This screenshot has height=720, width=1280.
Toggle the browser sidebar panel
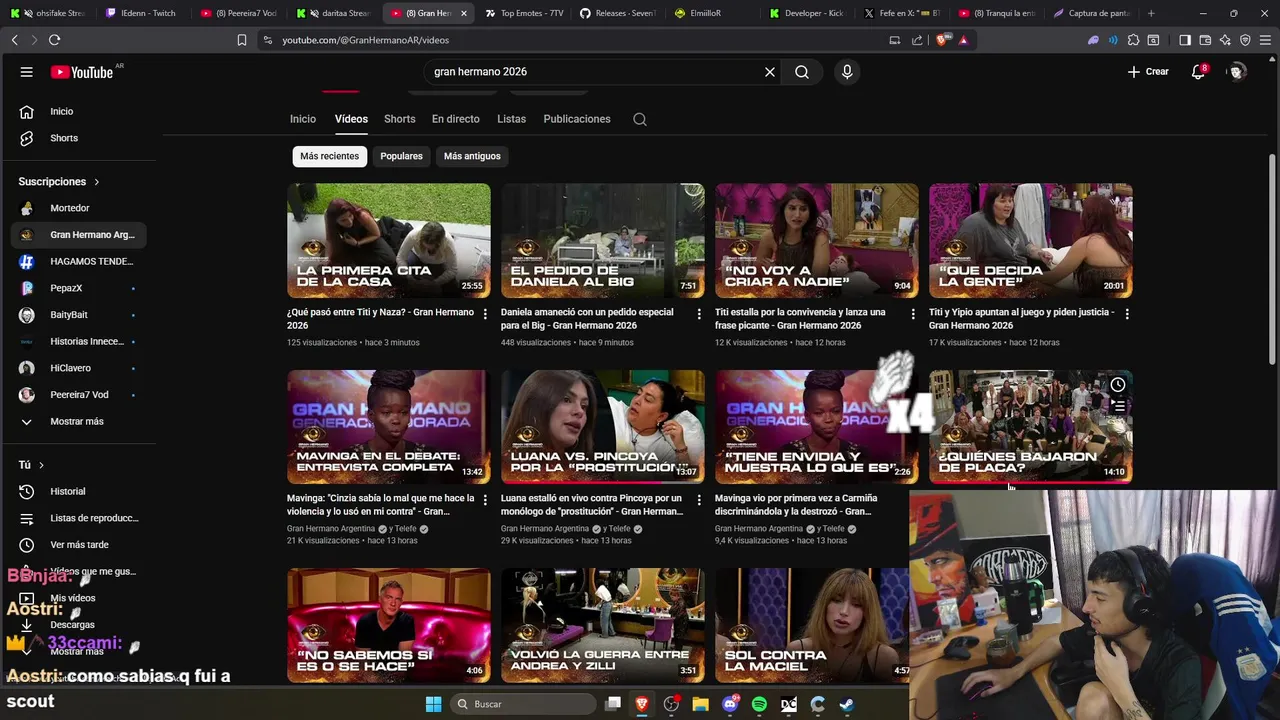1185,40
